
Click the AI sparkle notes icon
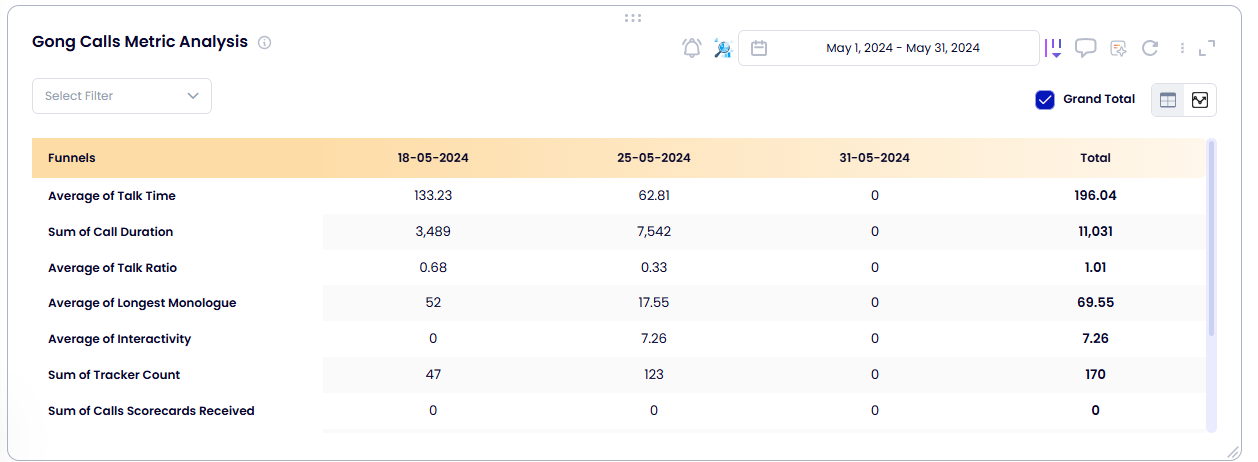[1119, 48]
